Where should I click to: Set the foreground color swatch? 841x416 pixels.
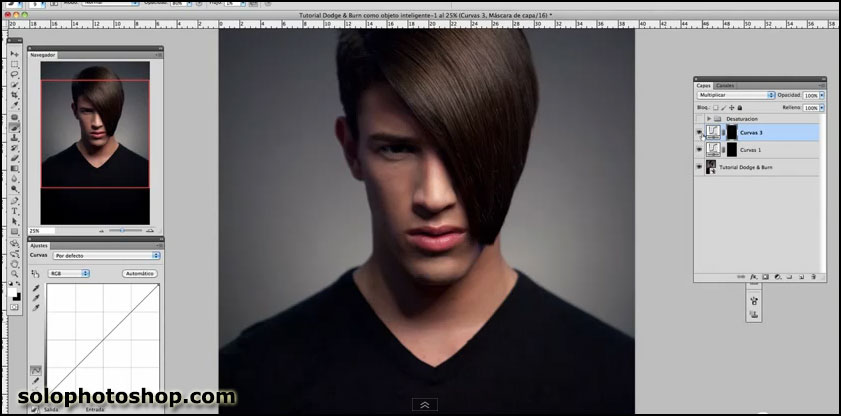[12, 293]
